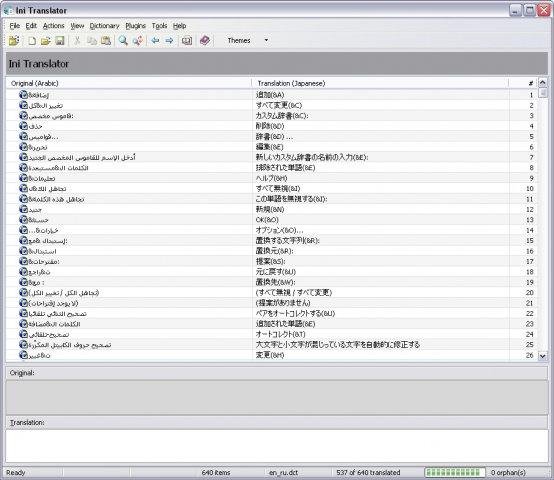Open the File menu
The height and width of the screenshot is (480, 554).
click(14, 26)
